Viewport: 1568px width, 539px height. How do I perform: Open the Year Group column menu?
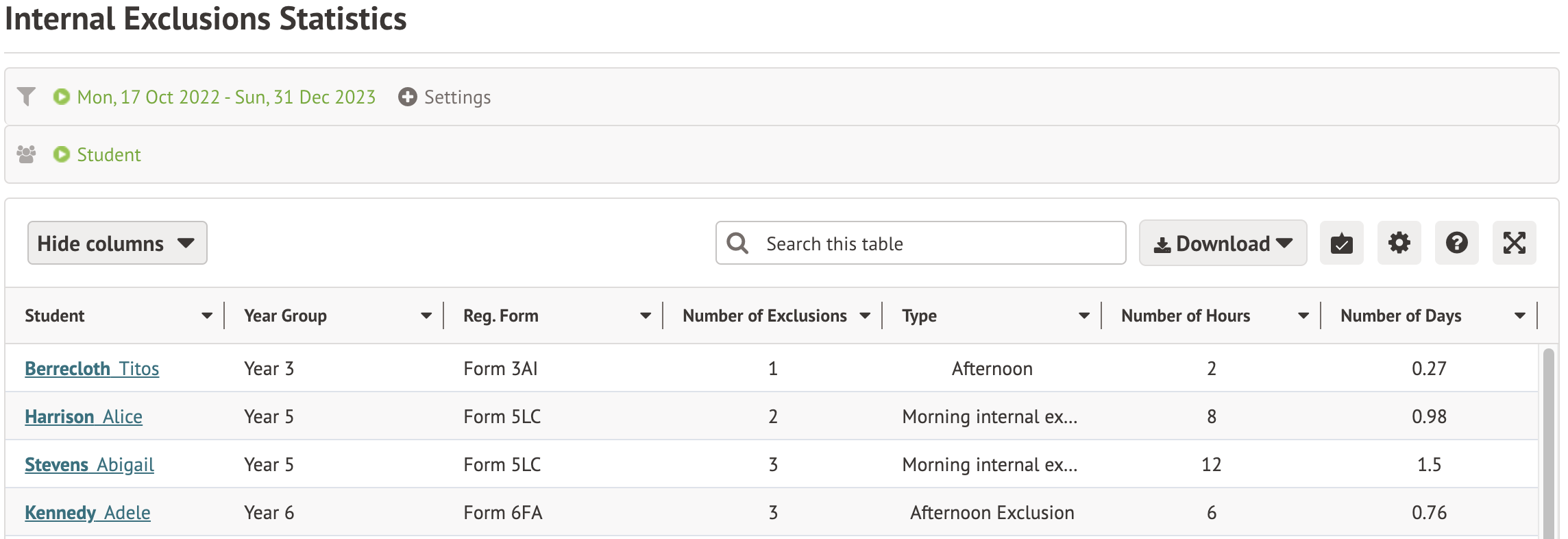coord(426,315)
